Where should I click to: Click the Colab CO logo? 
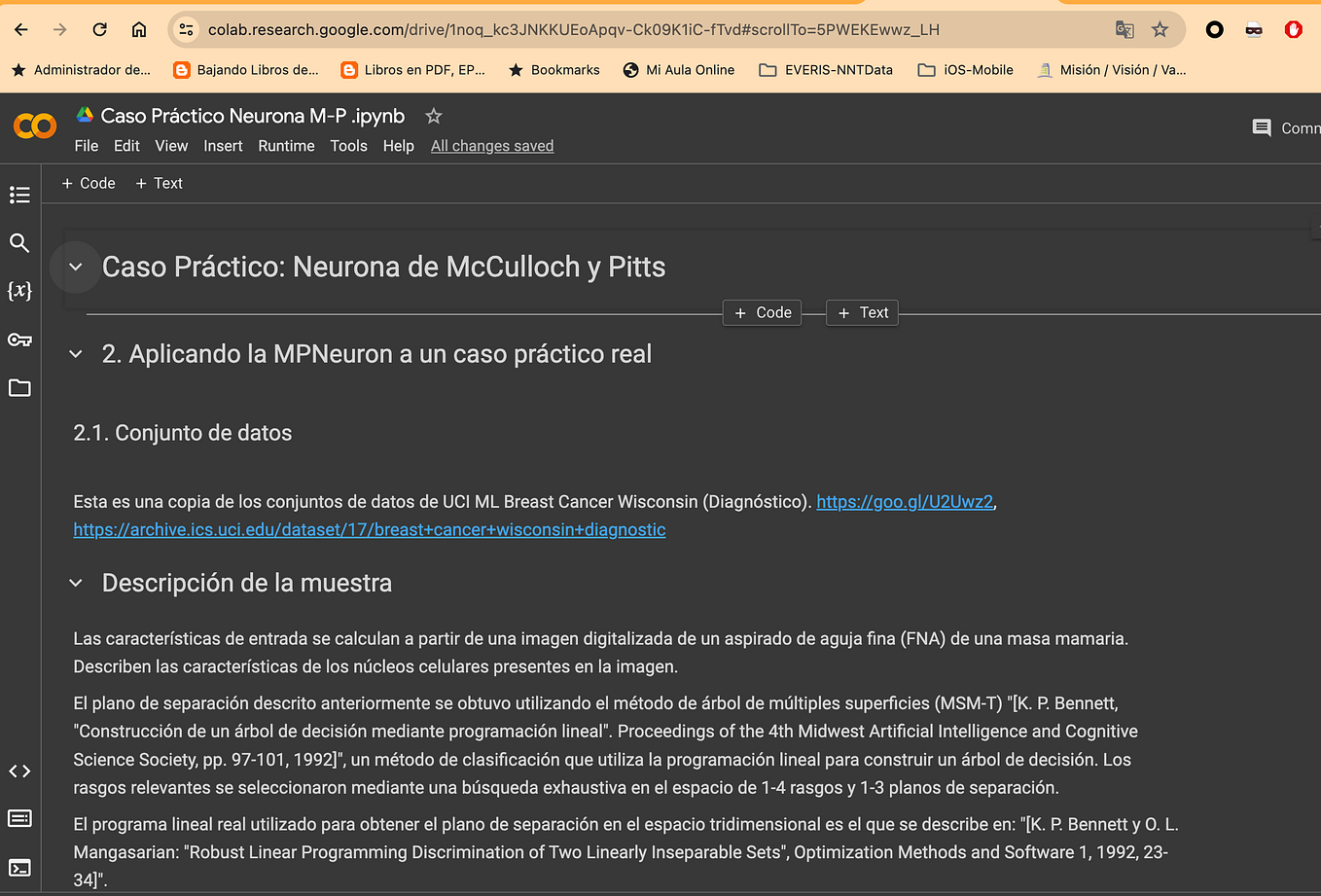34,126
